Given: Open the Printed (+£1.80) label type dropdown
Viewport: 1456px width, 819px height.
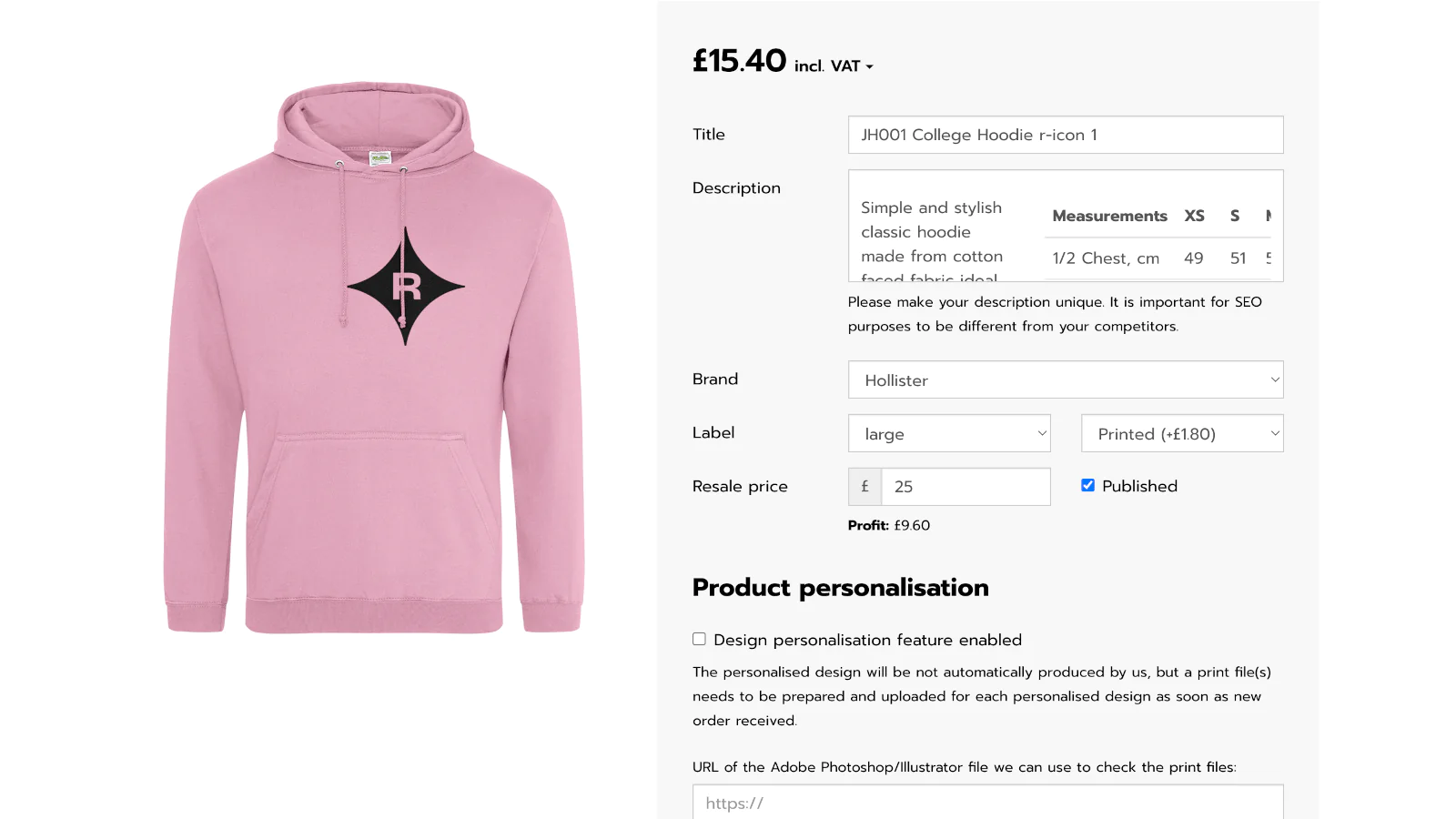Looking at the screenshot, I should 1181,433.
